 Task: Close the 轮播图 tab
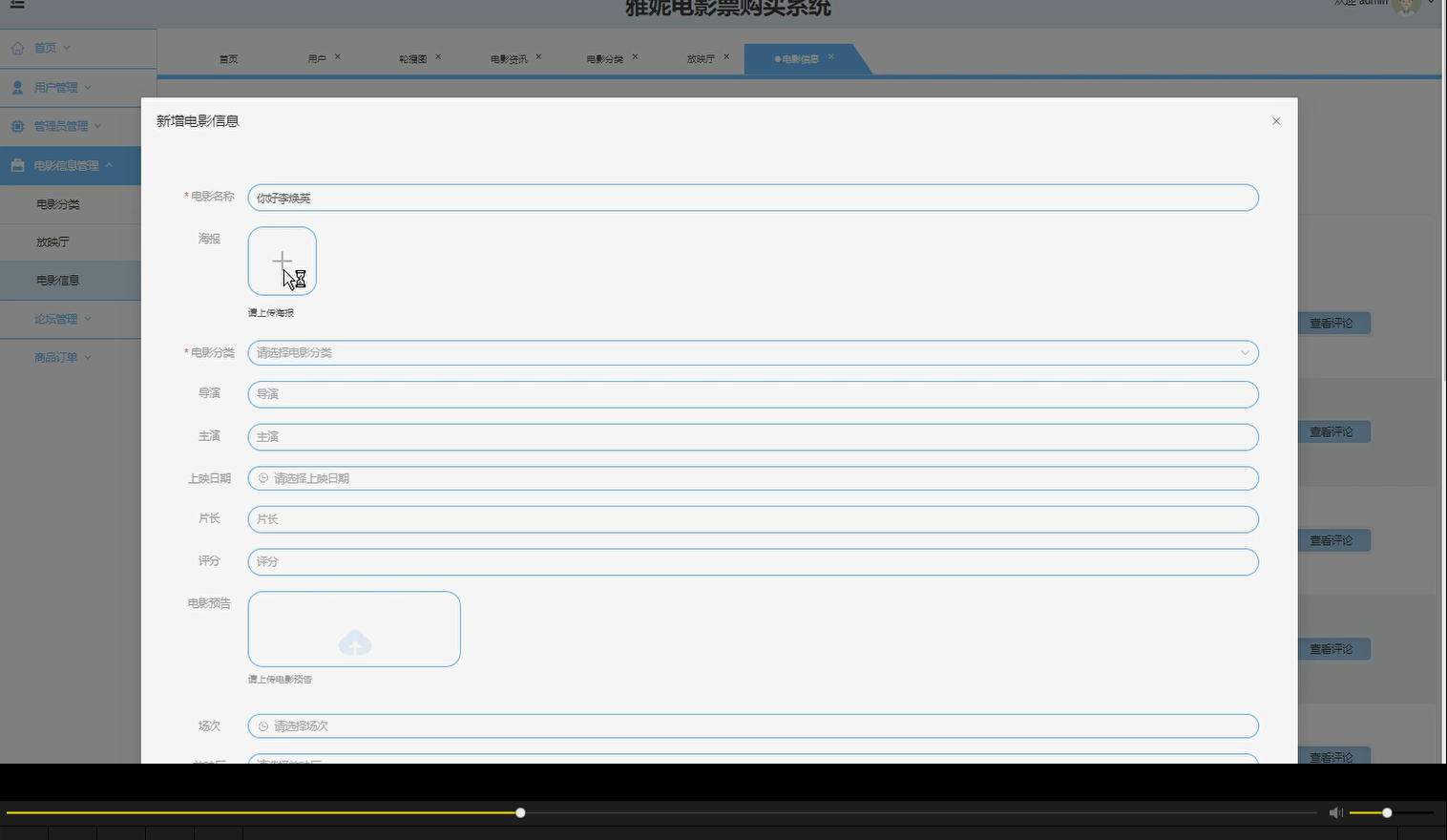[x=438, y=57]
